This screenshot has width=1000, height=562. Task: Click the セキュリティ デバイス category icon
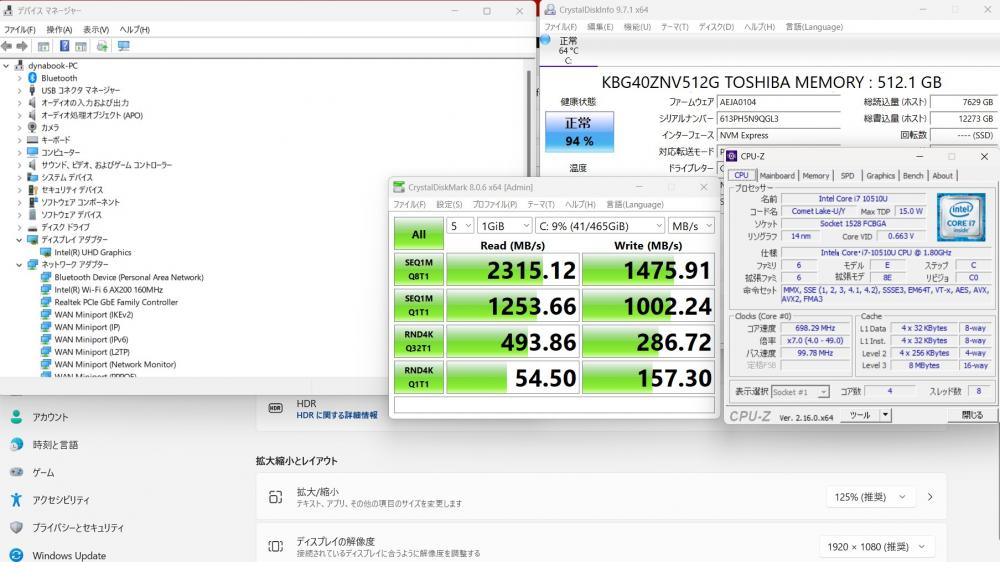[33, 189]
